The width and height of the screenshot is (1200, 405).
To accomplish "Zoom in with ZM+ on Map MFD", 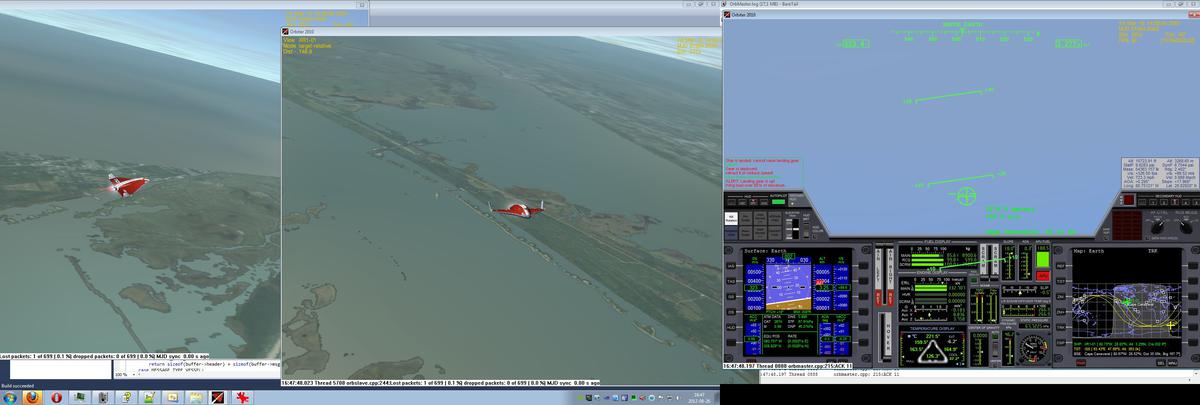I will click(1060, 311).
